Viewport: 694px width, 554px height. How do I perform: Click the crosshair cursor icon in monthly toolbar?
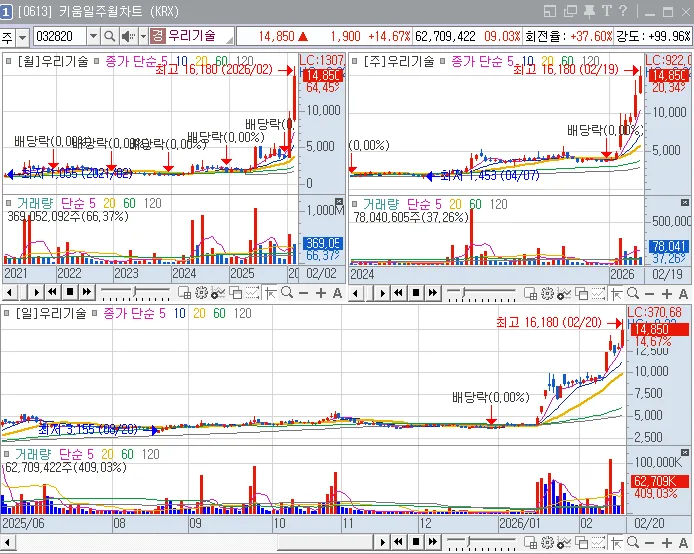(270, 293)
